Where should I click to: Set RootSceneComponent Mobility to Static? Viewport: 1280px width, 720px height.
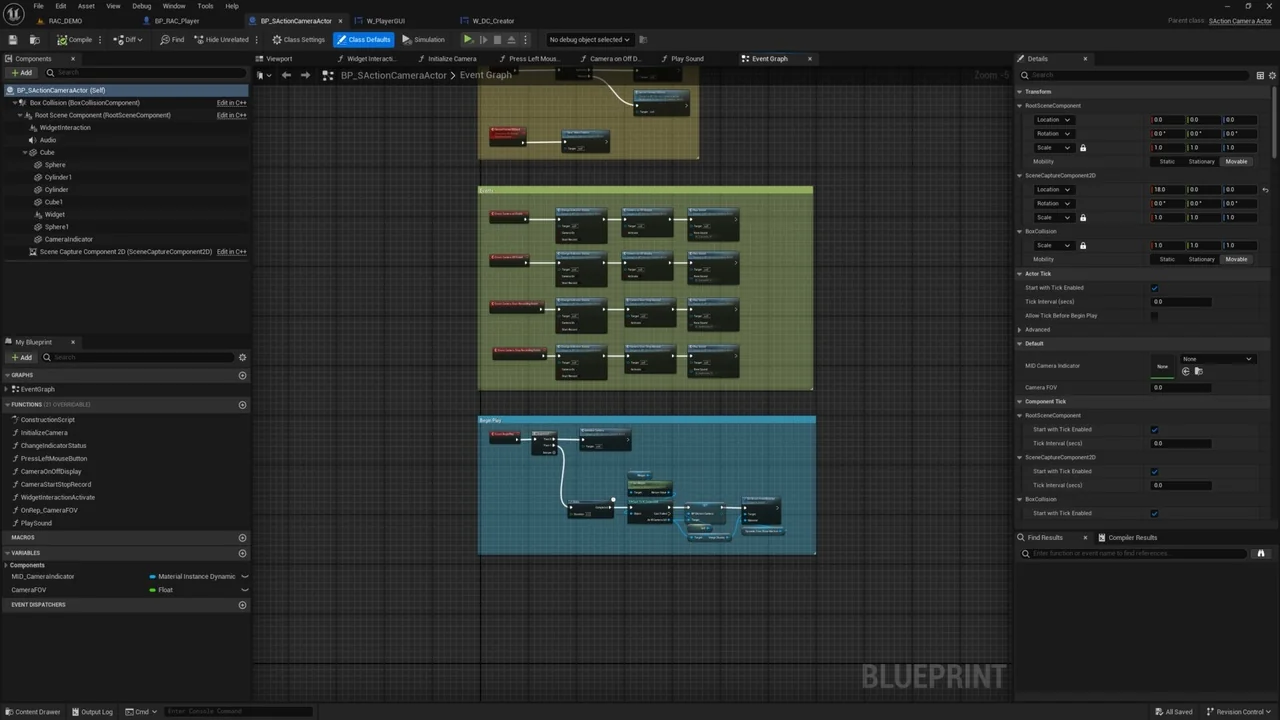pyautogui.click(x=1167, y=162)
